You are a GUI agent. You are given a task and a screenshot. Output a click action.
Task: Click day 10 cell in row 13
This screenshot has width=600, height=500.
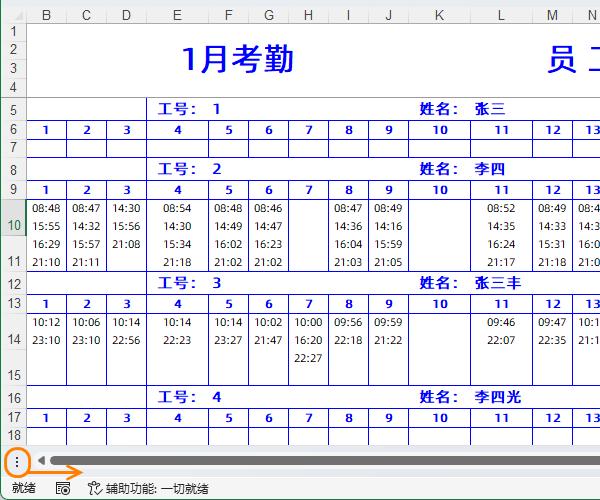coord(440,304)
